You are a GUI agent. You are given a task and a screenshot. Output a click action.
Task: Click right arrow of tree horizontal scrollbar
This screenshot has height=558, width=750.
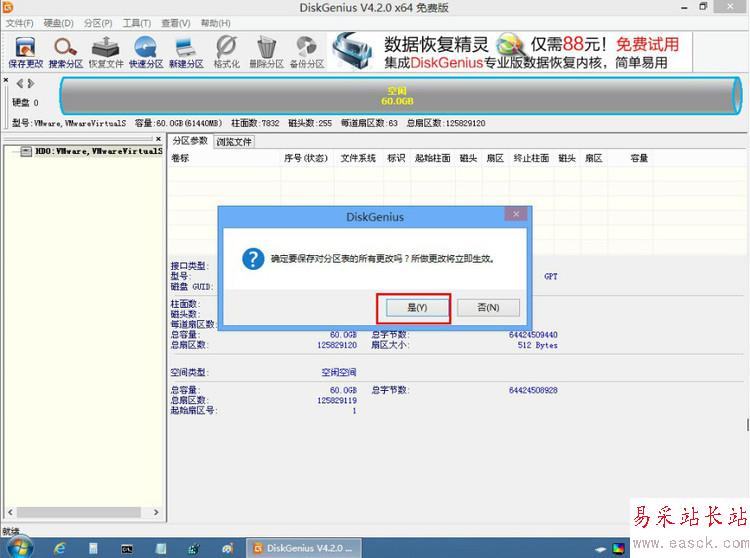pyautogui.click(x=156, y=512)
